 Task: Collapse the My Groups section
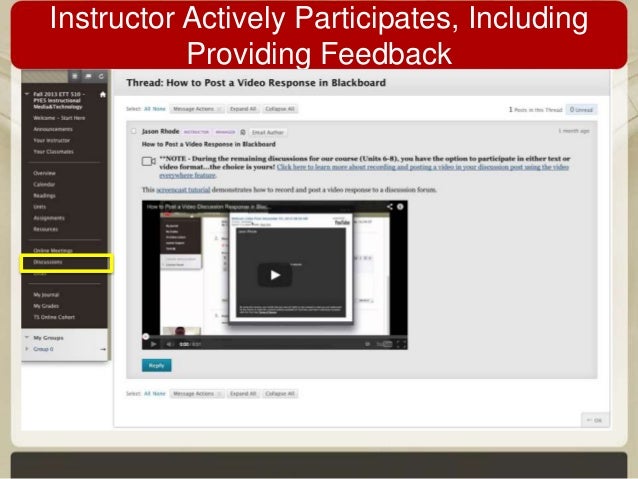27,337
